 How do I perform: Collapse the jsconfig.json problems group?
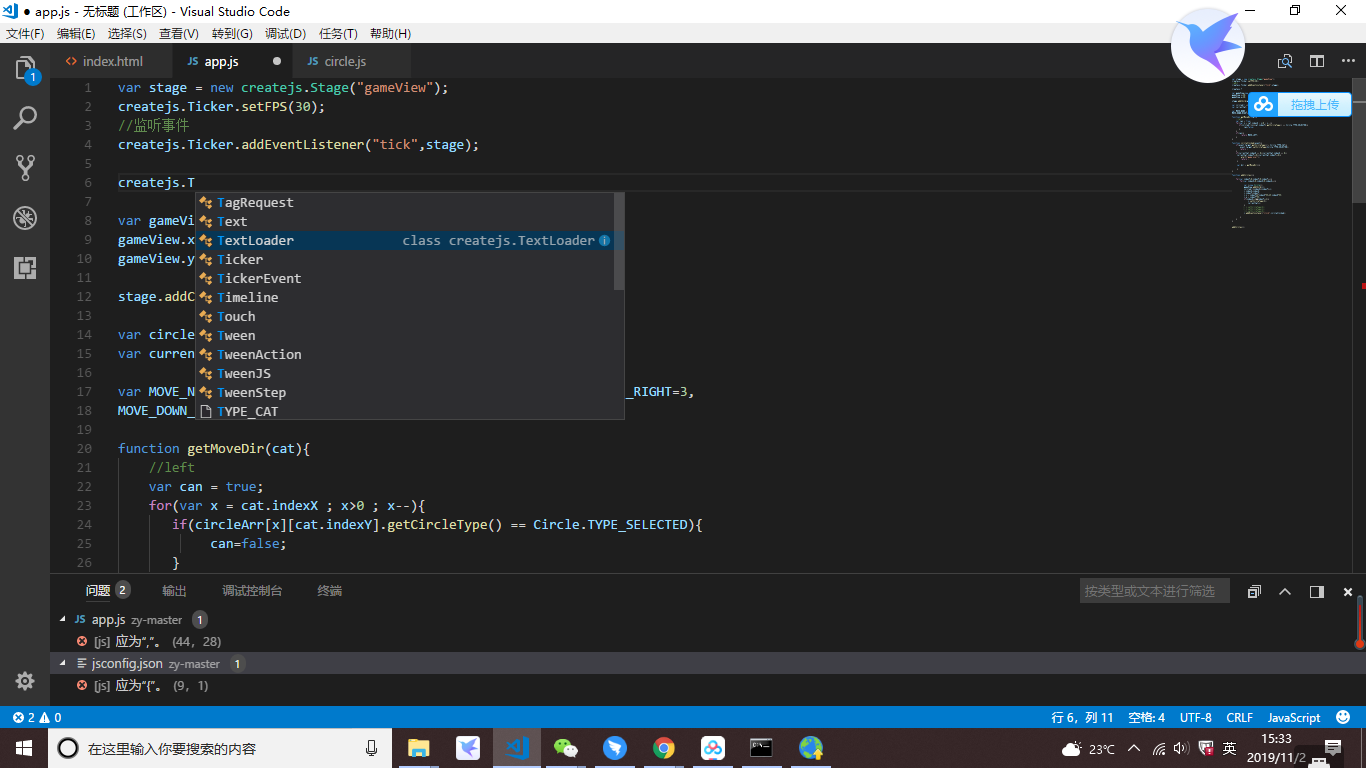[62, 663]
